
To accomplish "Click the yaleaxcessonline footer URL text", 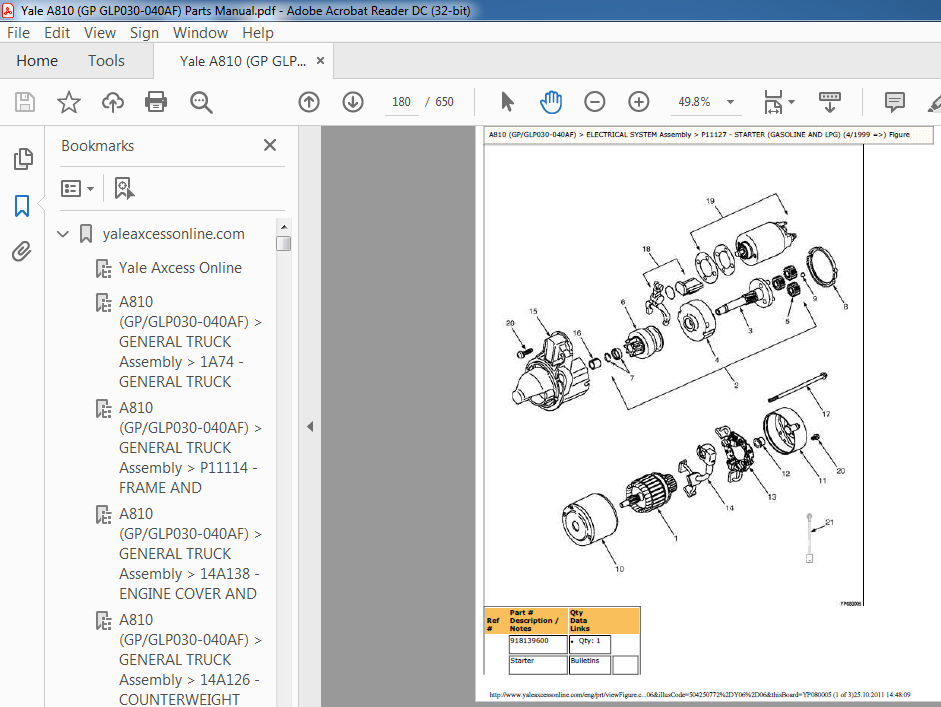I will [x=700, y=694].
